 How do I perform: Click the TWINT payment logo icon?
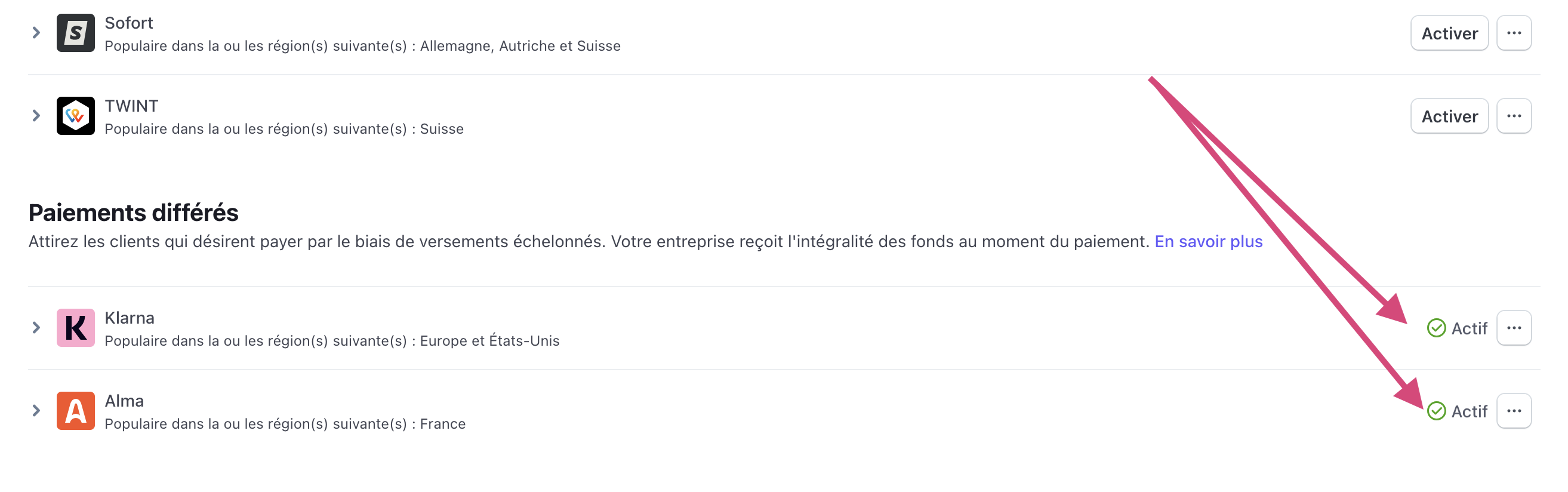[75, 116]
